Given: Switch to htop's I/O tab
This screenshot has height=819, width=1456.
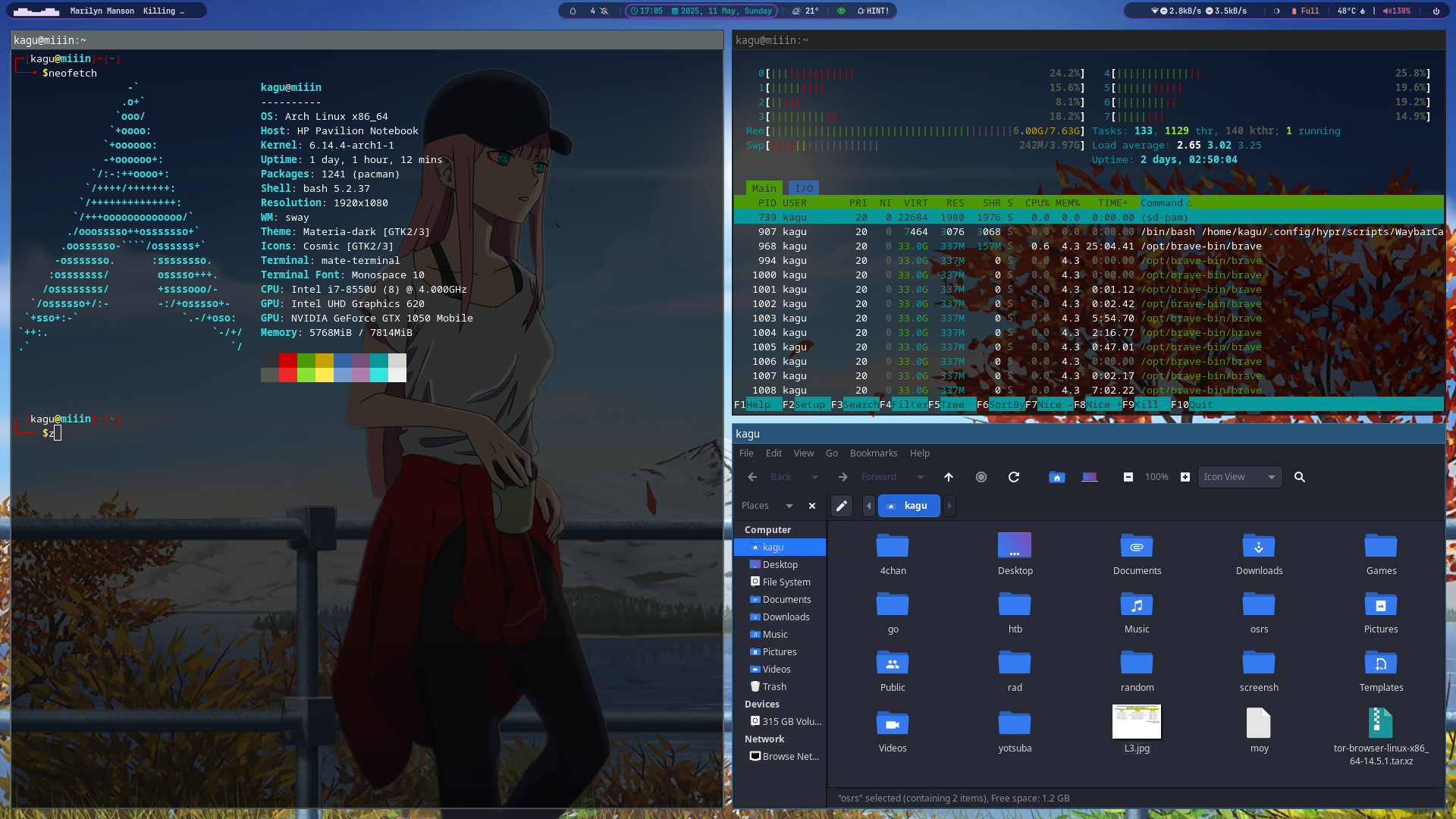Looking at the screenshot, I should point(804,189).
